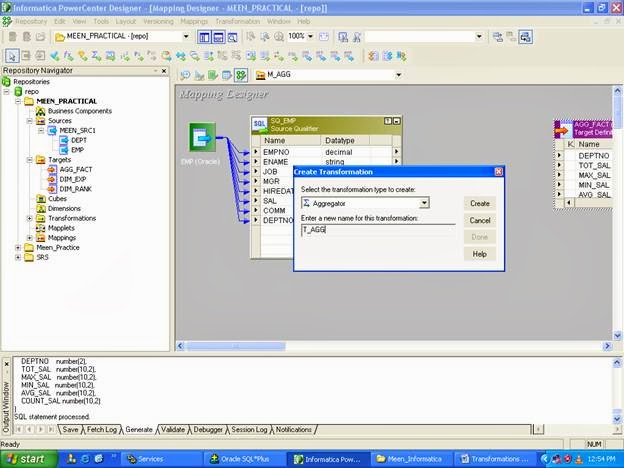
Task: Click the Overview window toolbar icon
Action: click(x=232, y=37)
